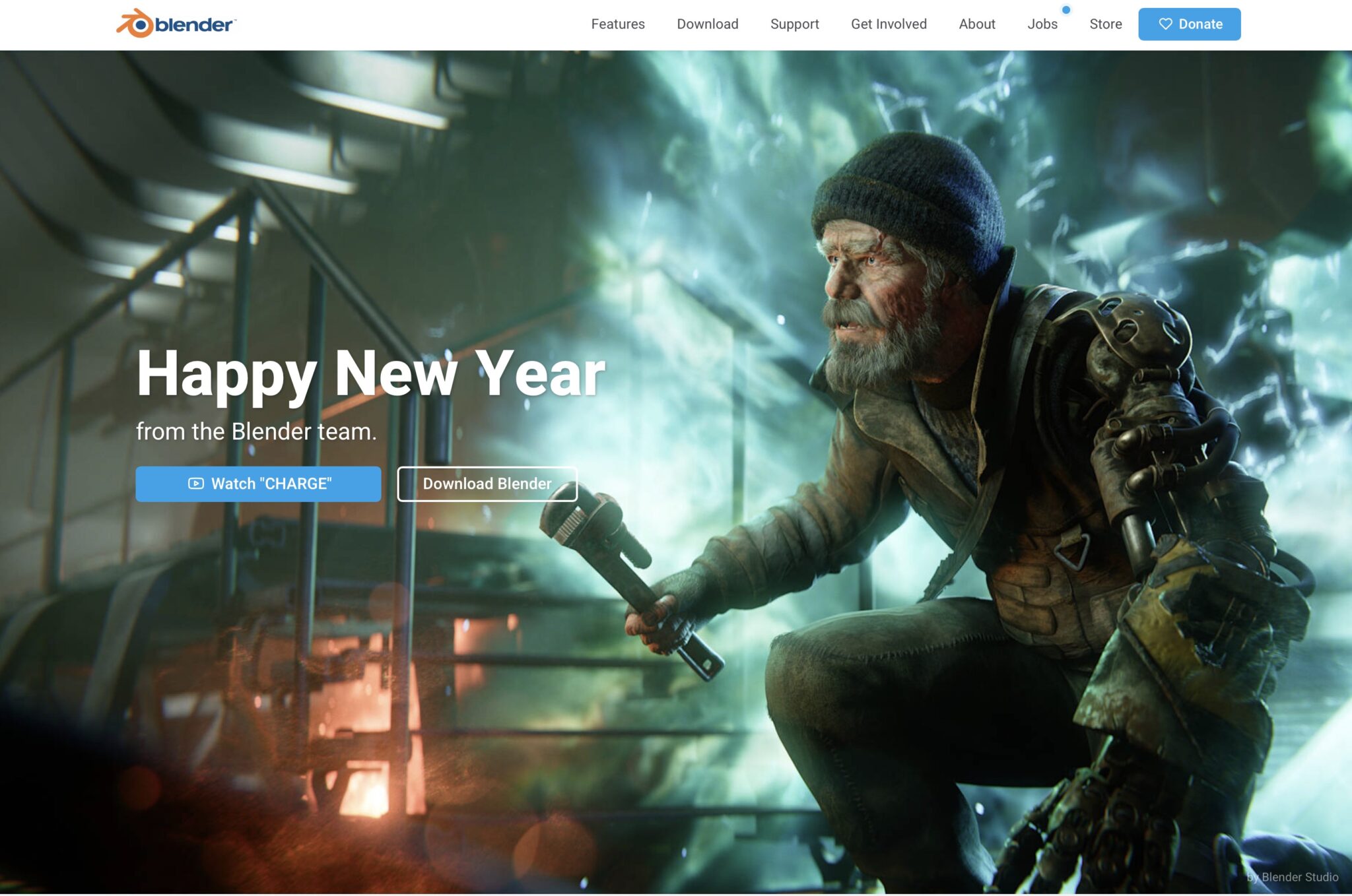1352x896 pixels.
Task: Click the Blender logo in the header
Action: pyautogui.click(x=176, y=24)
